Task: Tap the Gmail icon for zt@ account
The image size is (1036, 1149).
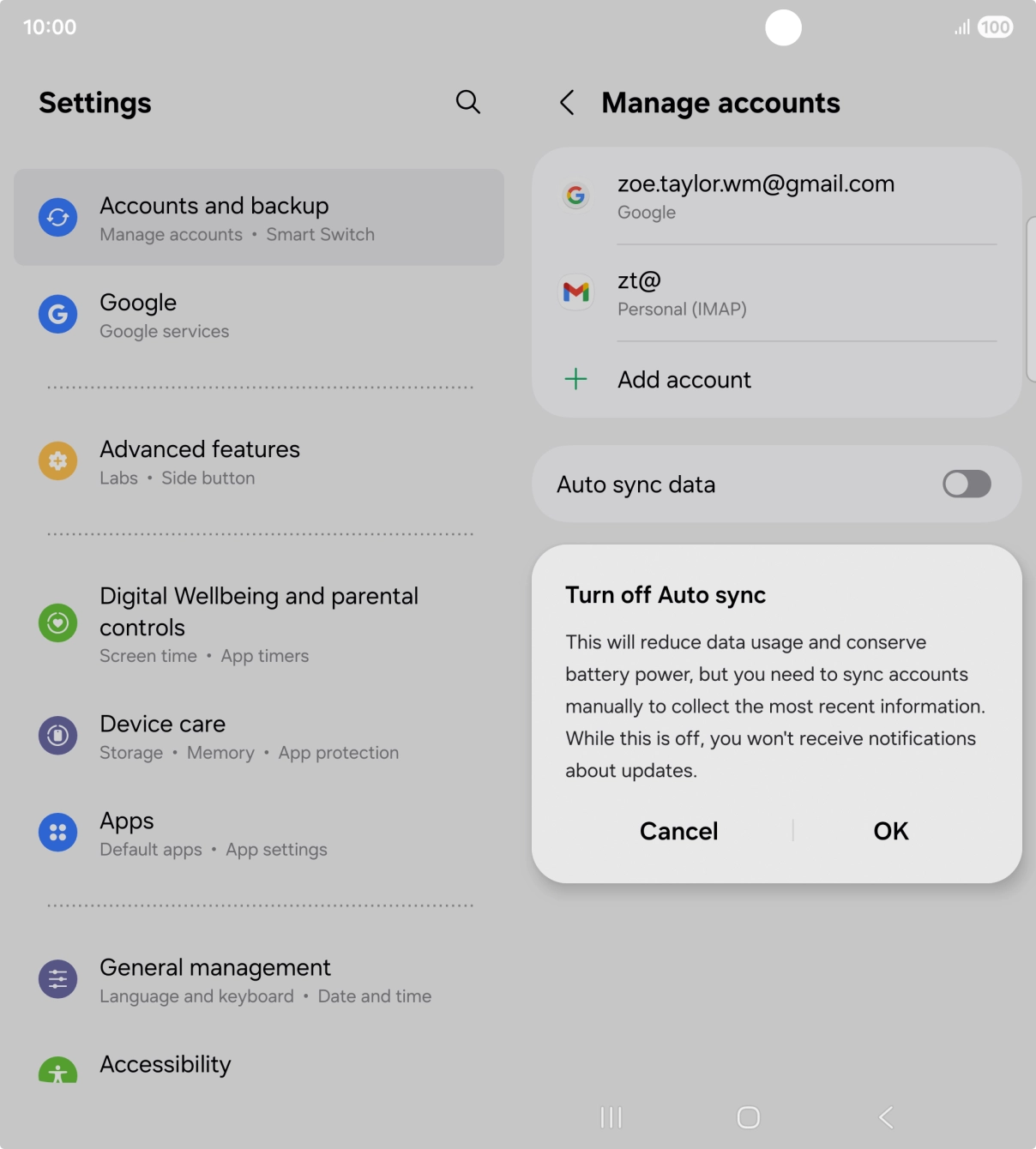Action: tap(576, 292)
